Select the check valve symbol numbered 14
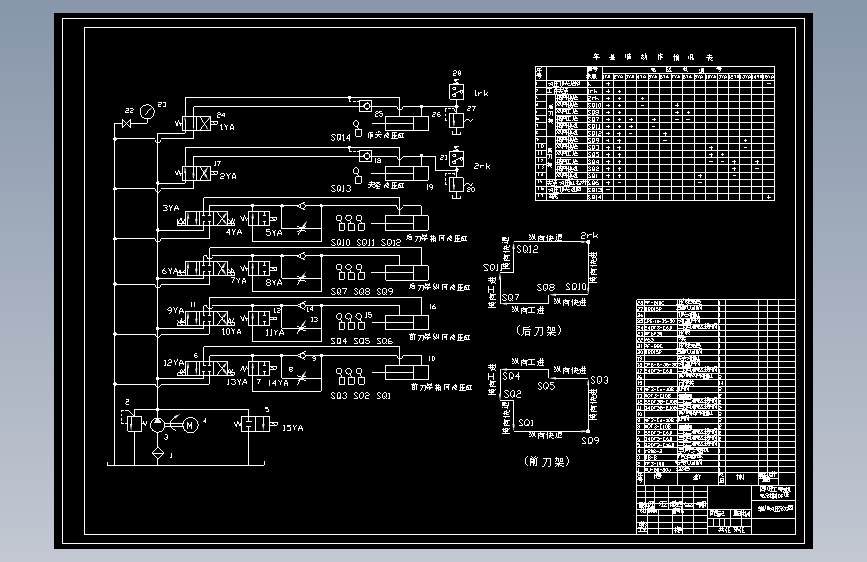867x562 pixels. 301,305
